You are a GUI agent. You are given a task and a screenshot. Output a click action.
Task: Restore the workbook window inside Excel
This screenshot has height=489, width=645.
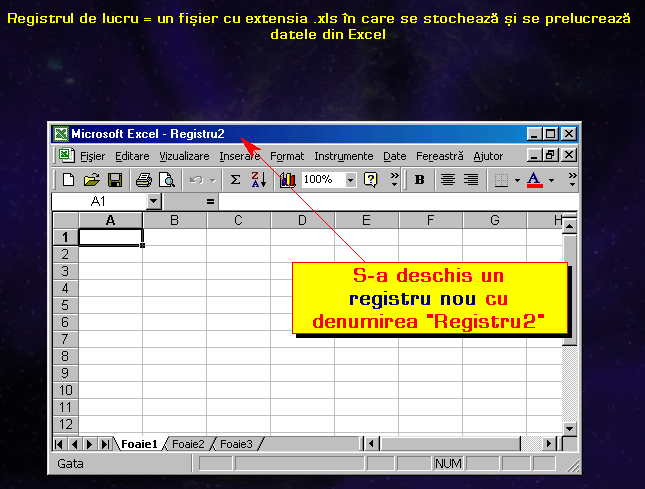(550, 155)
